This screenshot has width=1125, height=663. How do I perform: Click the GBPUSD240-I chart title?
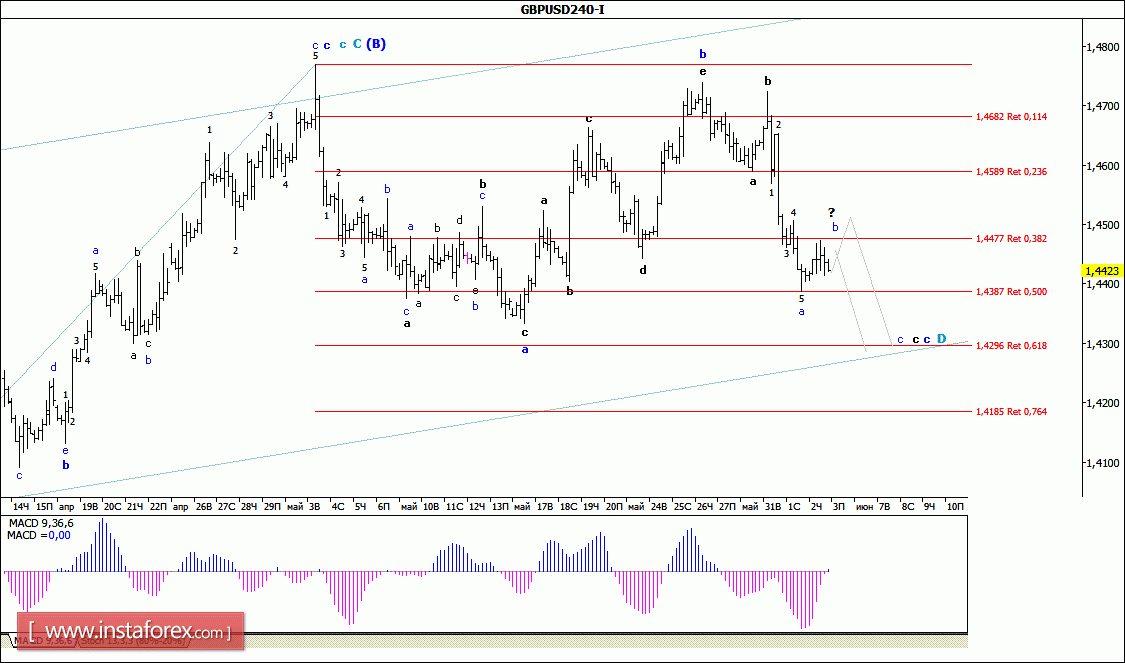tap(562, 9)
